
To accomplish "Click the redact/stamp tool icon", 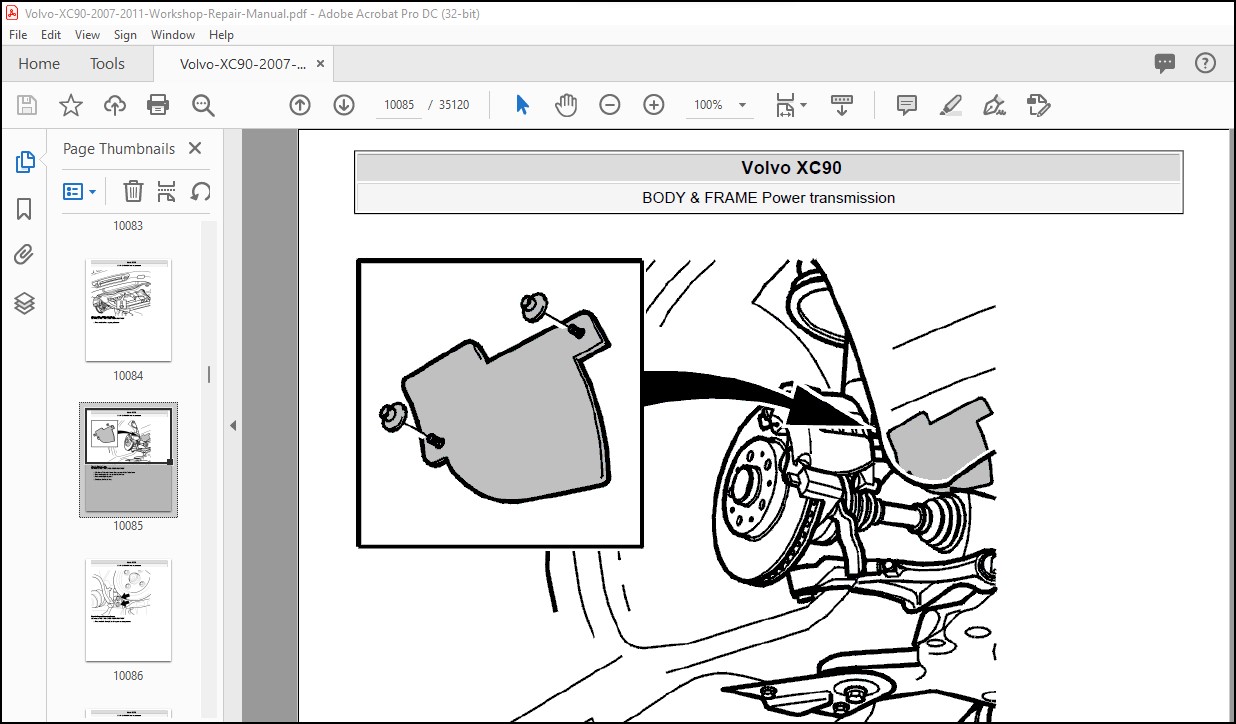I will click(1039, 105).
